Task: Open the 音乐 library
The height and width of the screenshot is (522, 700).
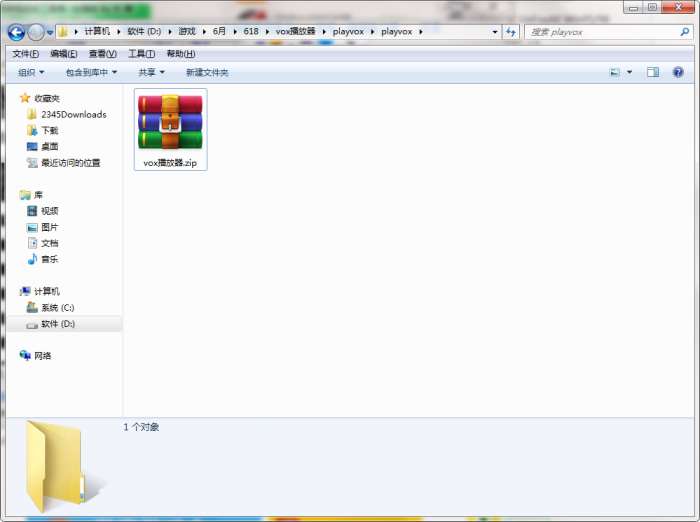Action: coord(50,259)
